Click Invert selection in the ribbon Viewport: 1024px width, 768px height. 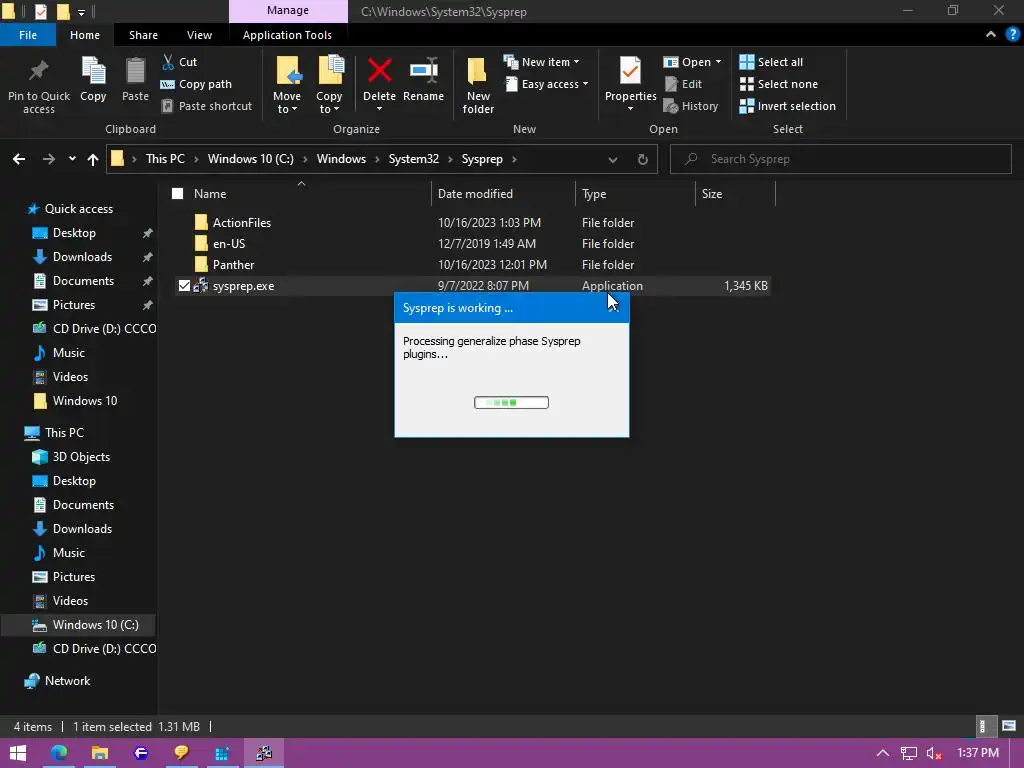[x=787, y=106]
